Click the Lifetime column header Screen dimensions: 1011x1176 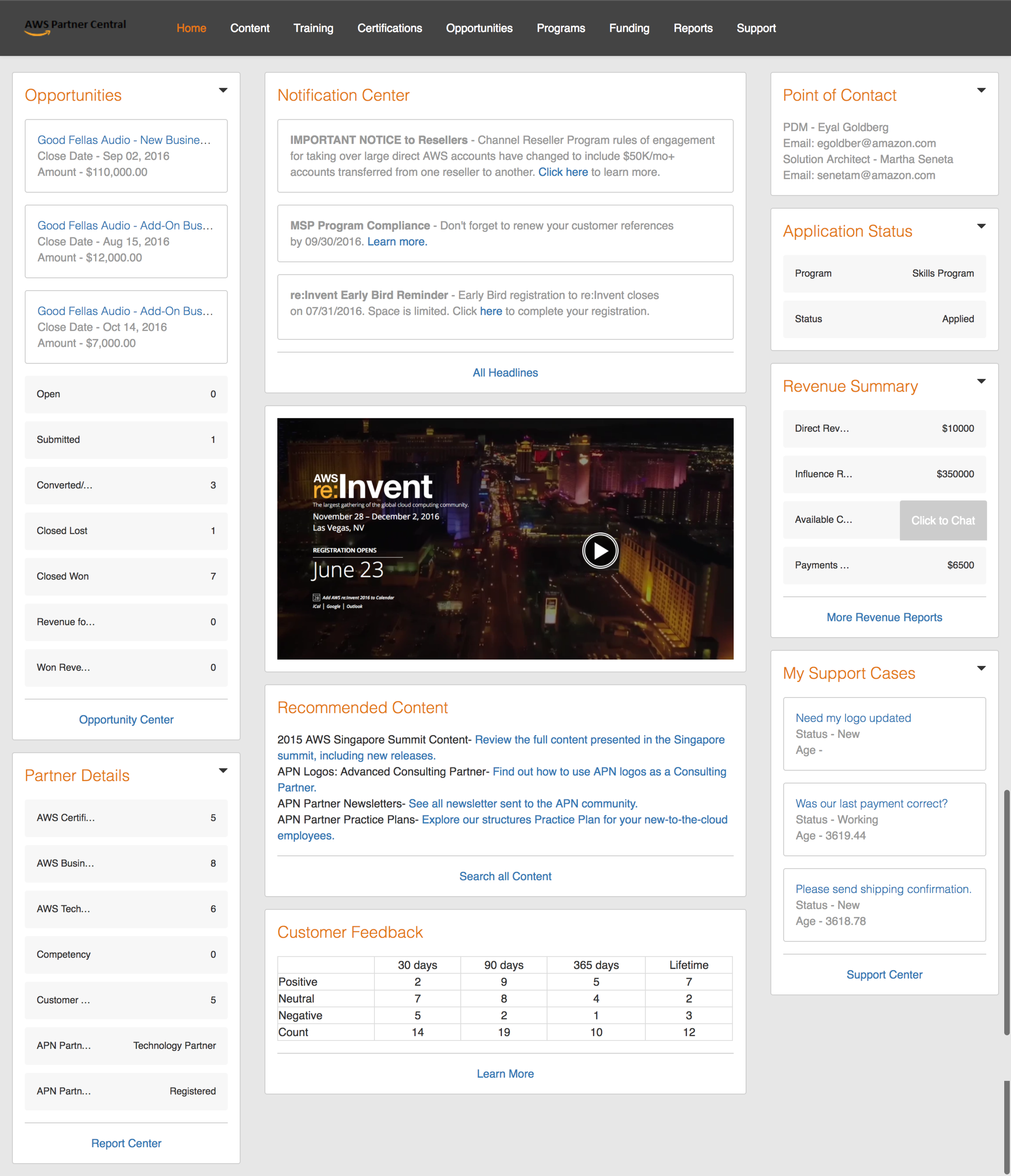tap(689, 965)
